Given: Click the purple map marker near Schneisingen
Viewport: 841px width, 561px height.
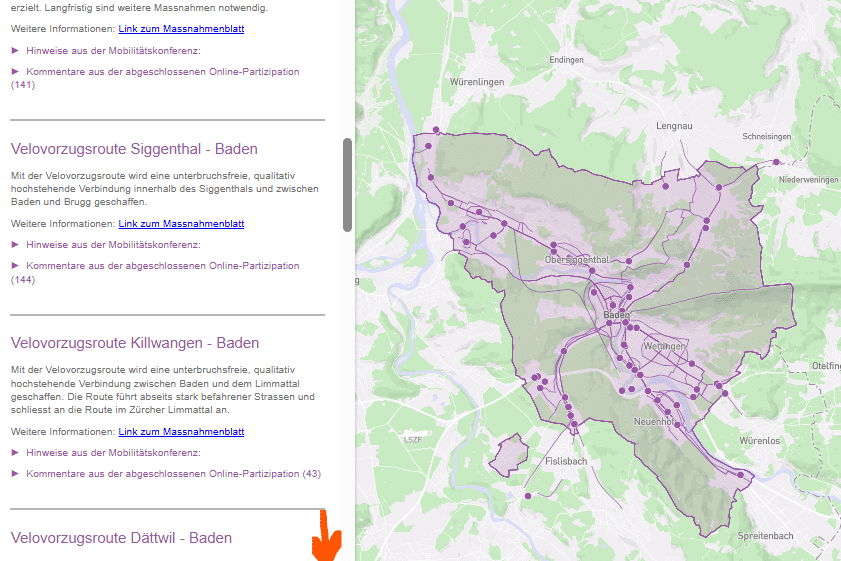Looking at the screenshot, I should pos(776,161).
